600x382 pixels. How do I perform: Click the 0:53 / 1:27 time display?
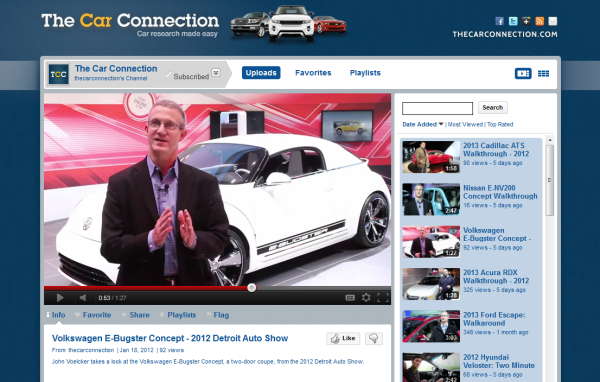tap(112, 298)
